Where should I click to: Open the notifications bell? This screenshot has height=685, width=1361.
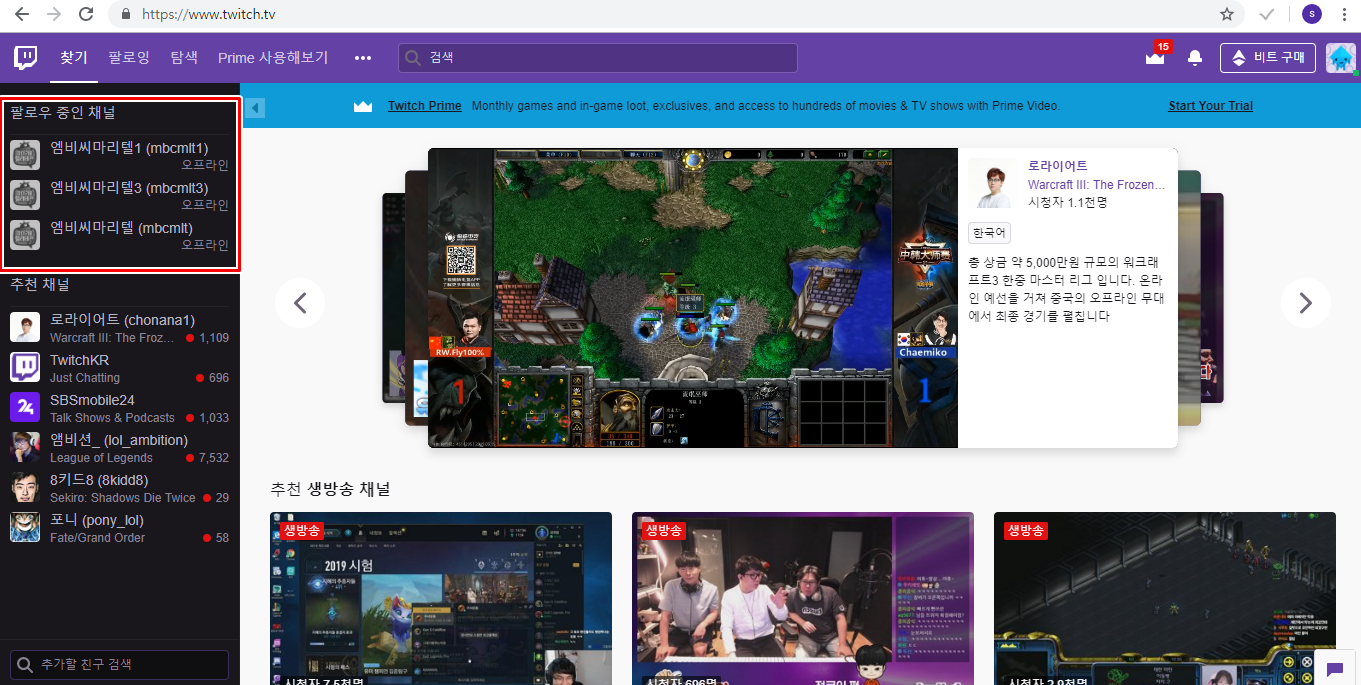[x=1194, y=58]
